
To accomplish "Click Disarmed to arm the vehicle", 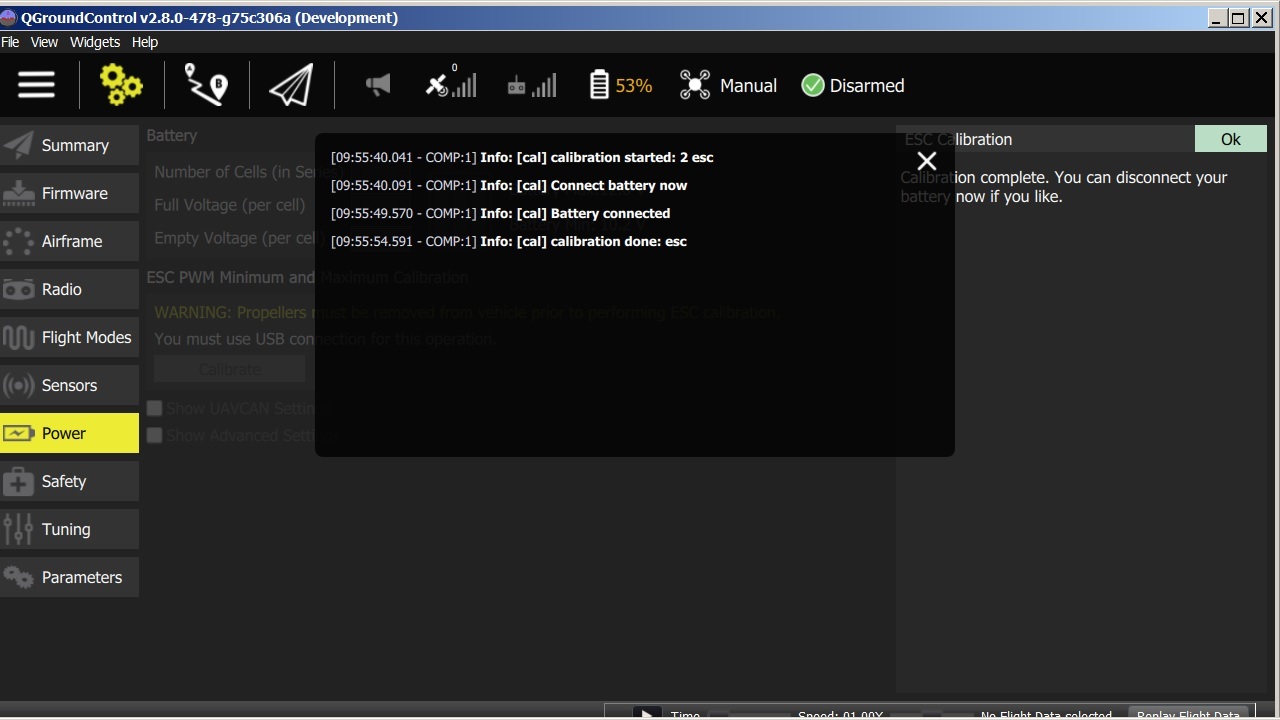I will 852,85.
